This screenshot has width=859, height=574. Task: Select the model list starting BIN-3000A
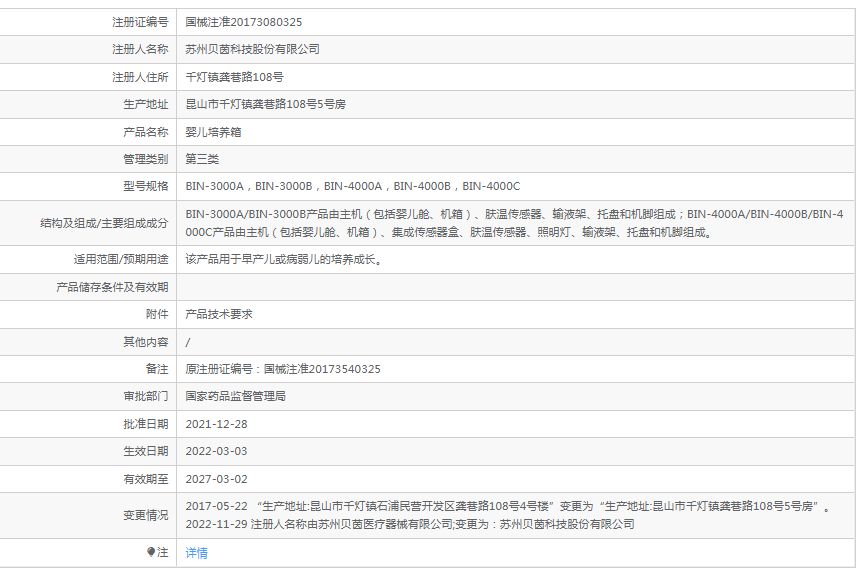pyautogui.click(x=352, y=186)
